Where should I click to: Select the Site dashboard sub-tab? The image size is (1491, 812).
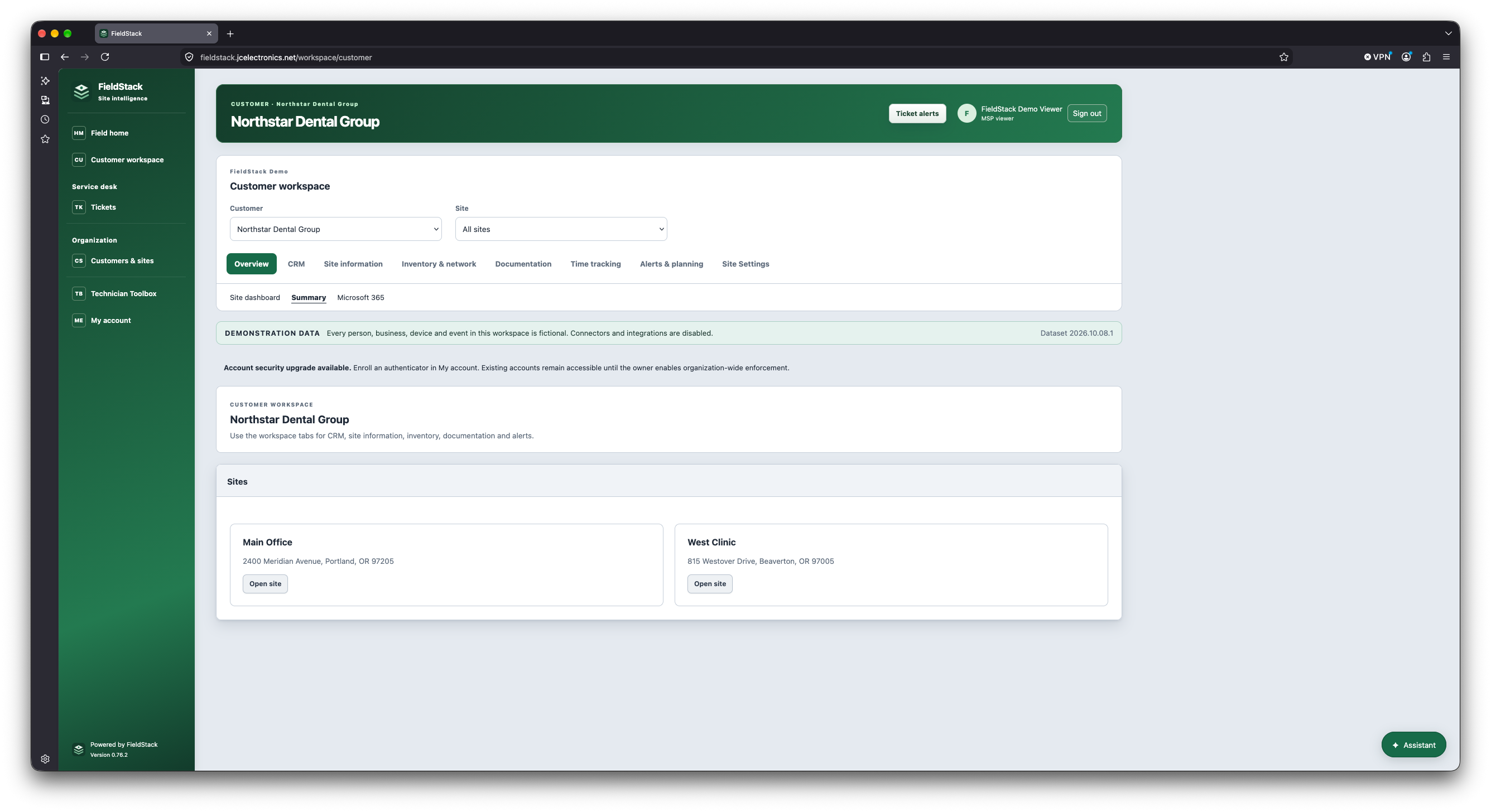(x=254, y=297)
